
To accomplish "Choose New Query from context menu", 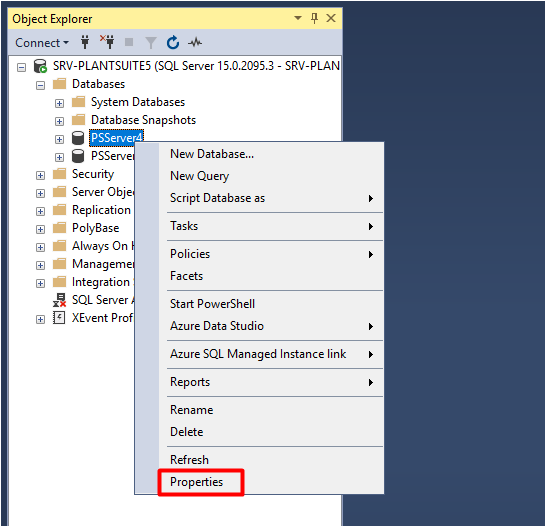I will click(200, 176).
